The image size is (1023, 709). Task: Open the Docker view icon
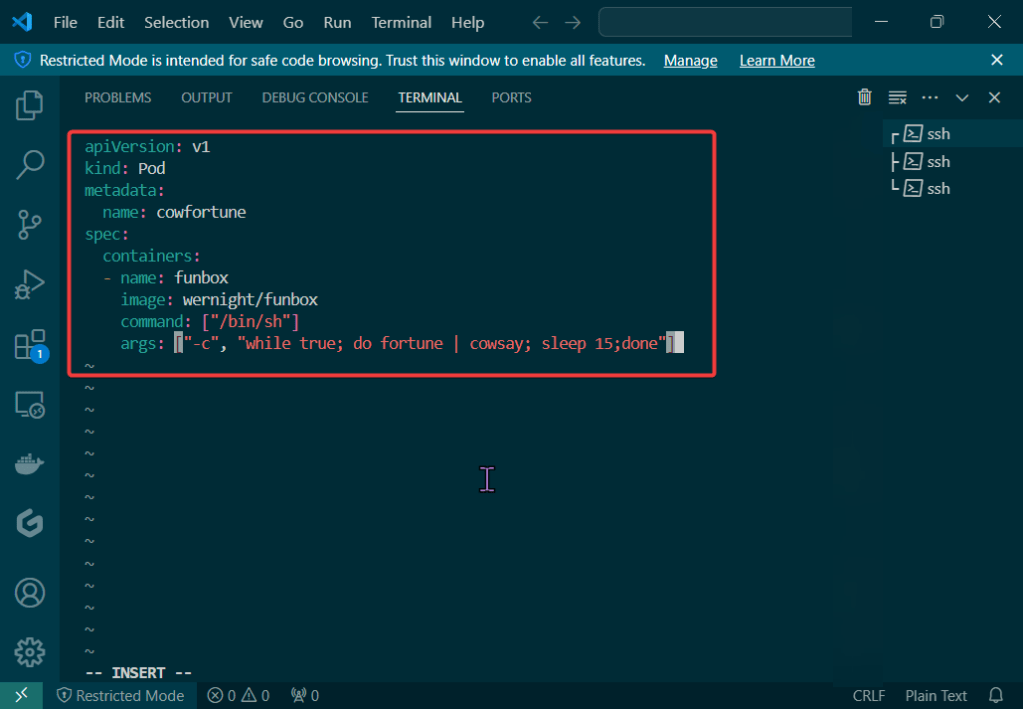pyautogui.click(x=30, y=464)
